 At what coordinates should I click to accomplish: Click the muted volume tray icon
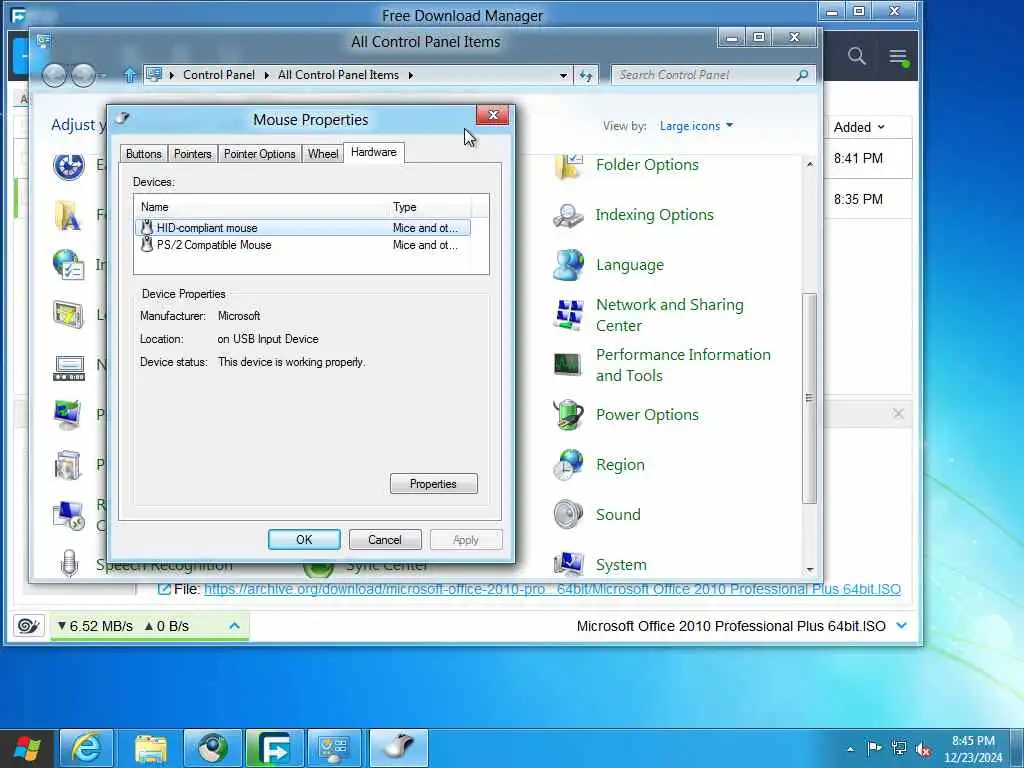pyautogui.click(x=923, y=749)
